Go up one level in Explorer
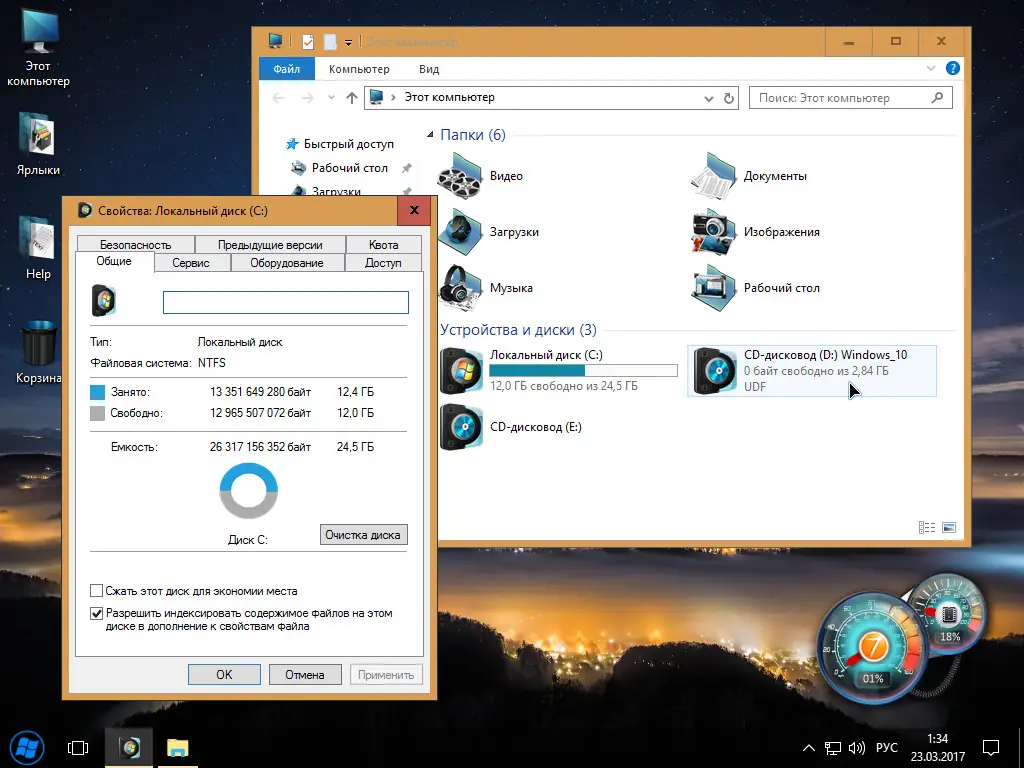The height and width of the screenshot is (768, 1024). click(352, 98)
